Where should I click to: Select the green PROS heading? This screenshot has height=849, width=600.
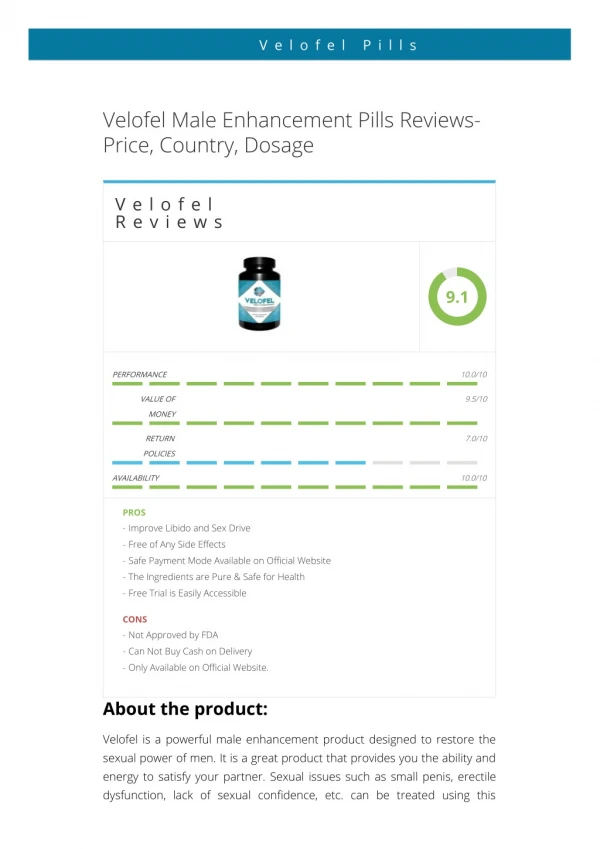[134, 512]
